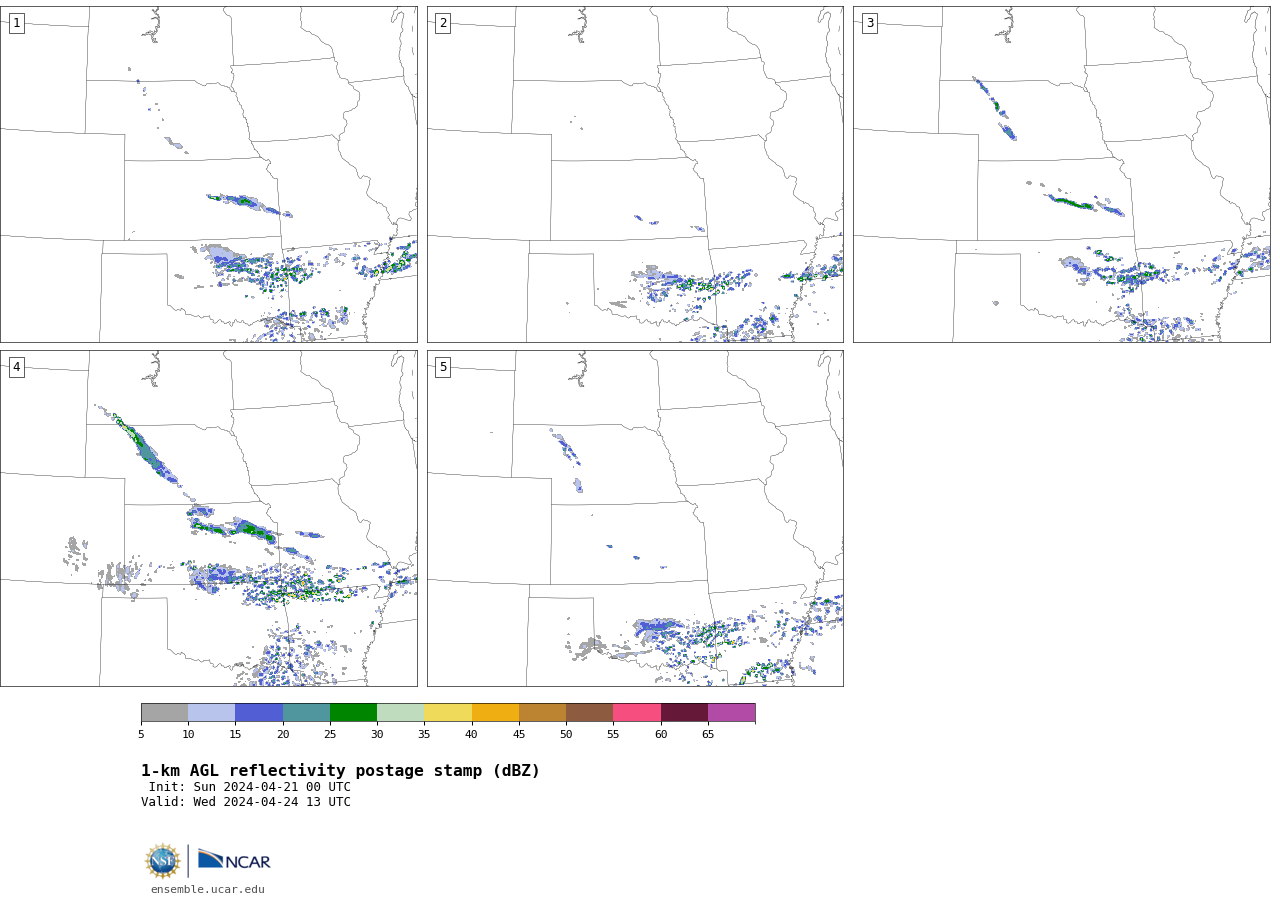1280x901 pixels.
Task: Click the panel number 4 label
Action: pyautogui.click(x=16, y=367)
